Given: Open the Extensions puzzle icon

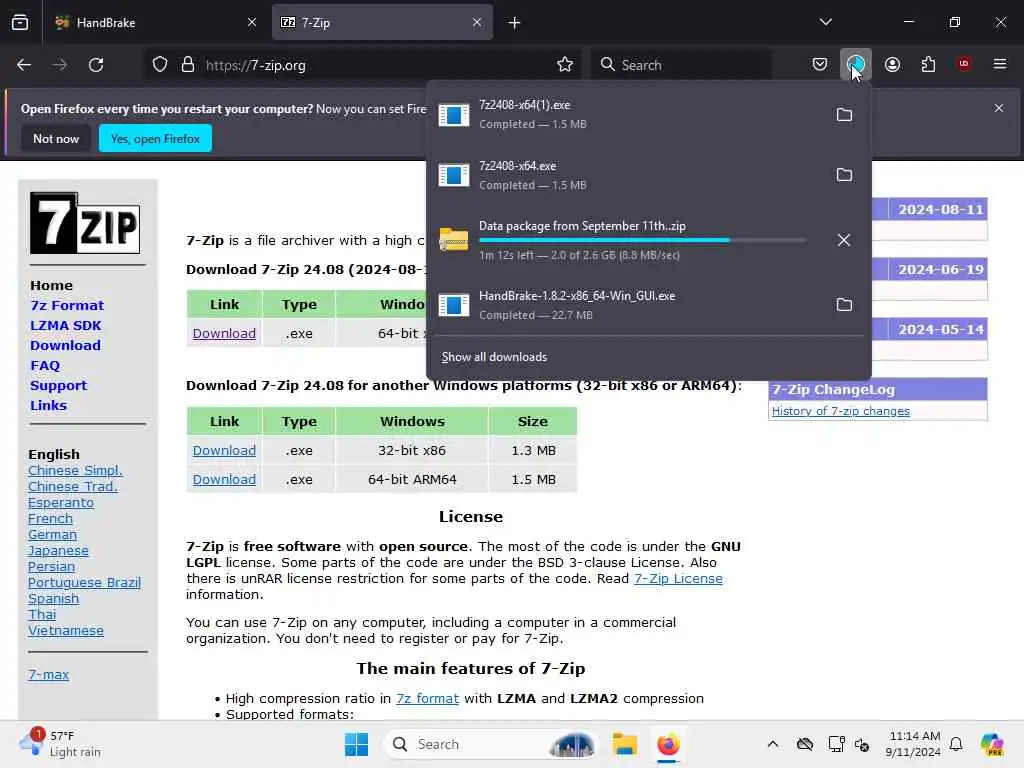Looking at the screenshot, I should 928,64.
